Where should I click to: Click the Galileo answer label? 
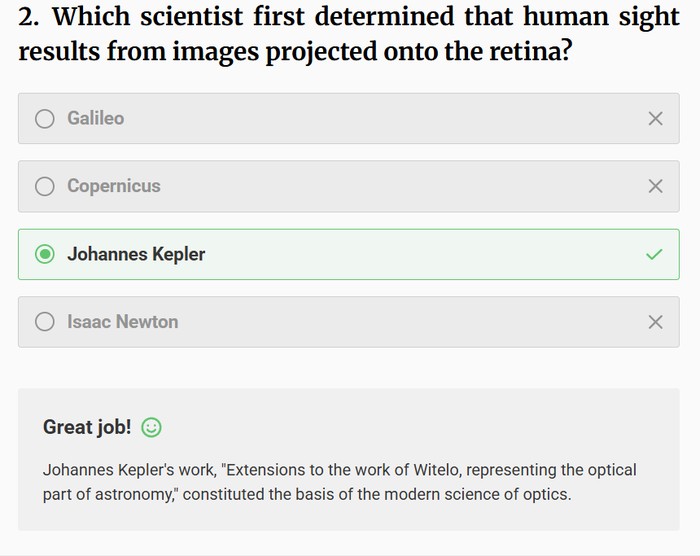(96, 118)
